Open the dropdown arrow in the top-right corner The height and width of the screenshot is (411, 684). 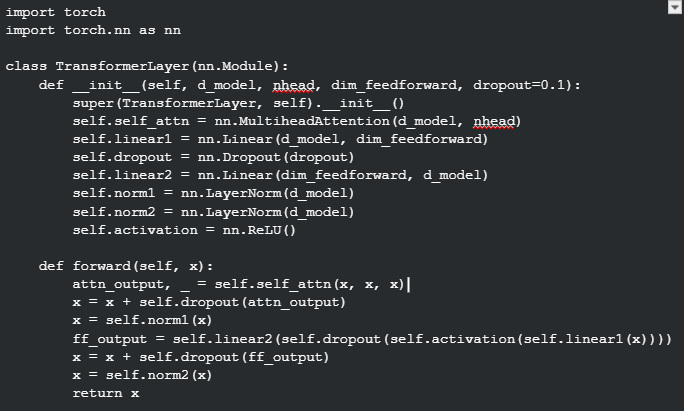coord(674,7)
